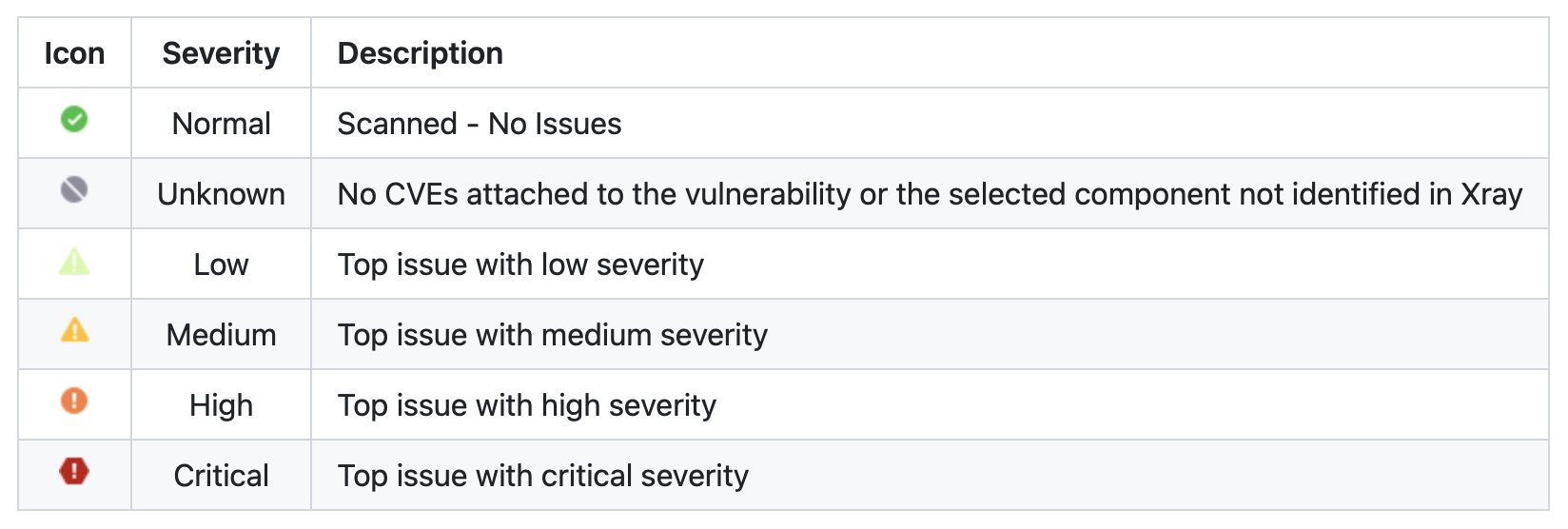
Task: Click the Critical severity label
Action: (221, 476)
